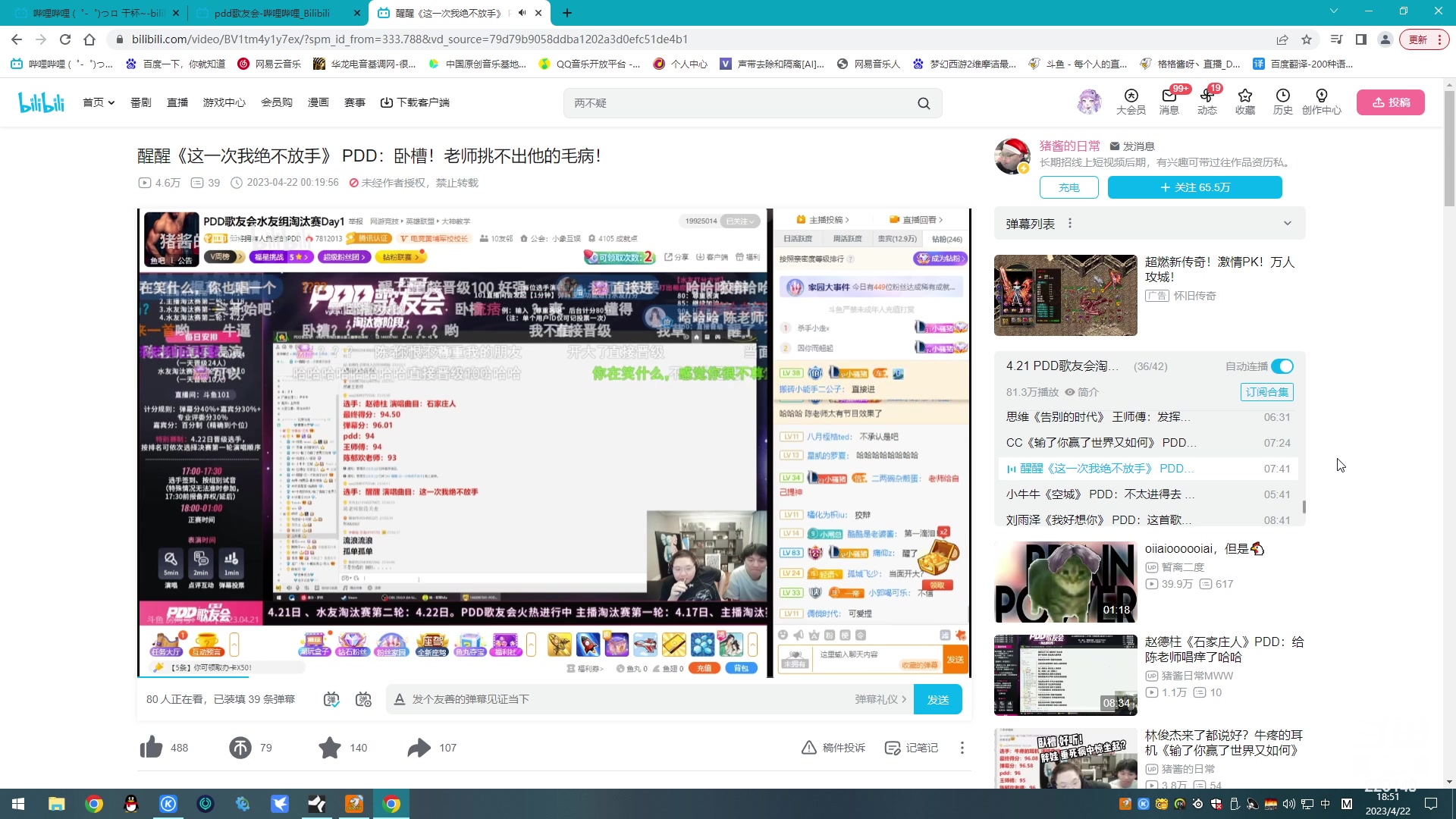Open 游戏中心 navigation item
Screen dimensions: 1456x819
(x=224, y=102)
